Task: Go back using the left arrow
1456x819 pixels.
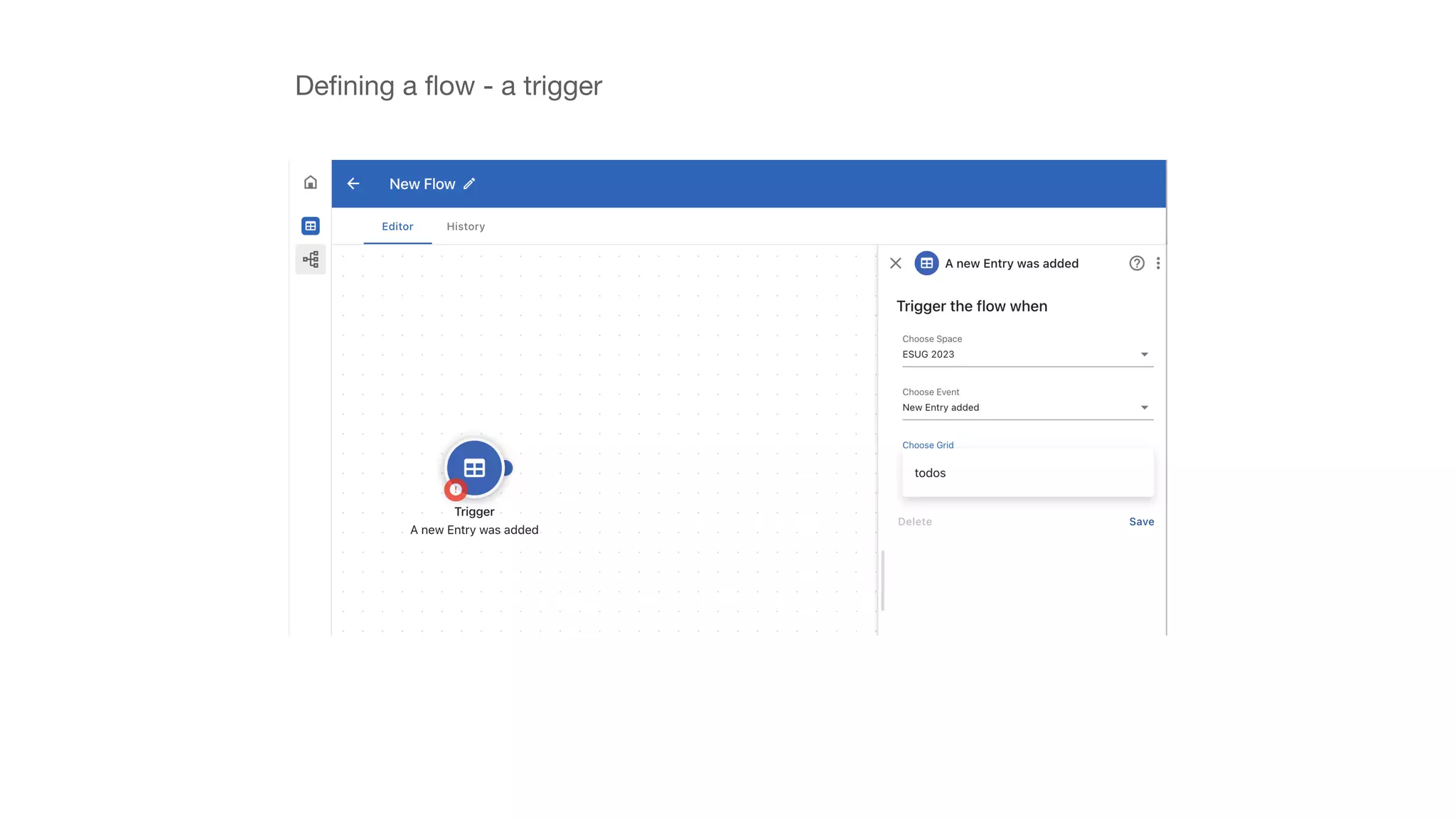Action: click(x=353, y=184)
